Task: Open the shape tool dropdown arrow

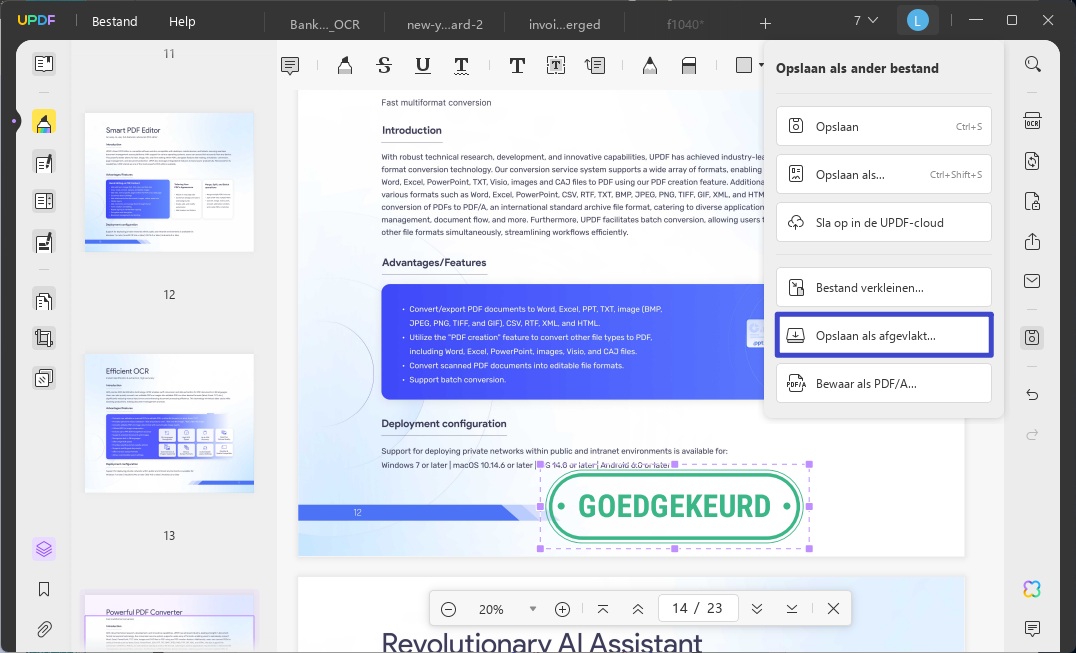Action: coord(761,66)
